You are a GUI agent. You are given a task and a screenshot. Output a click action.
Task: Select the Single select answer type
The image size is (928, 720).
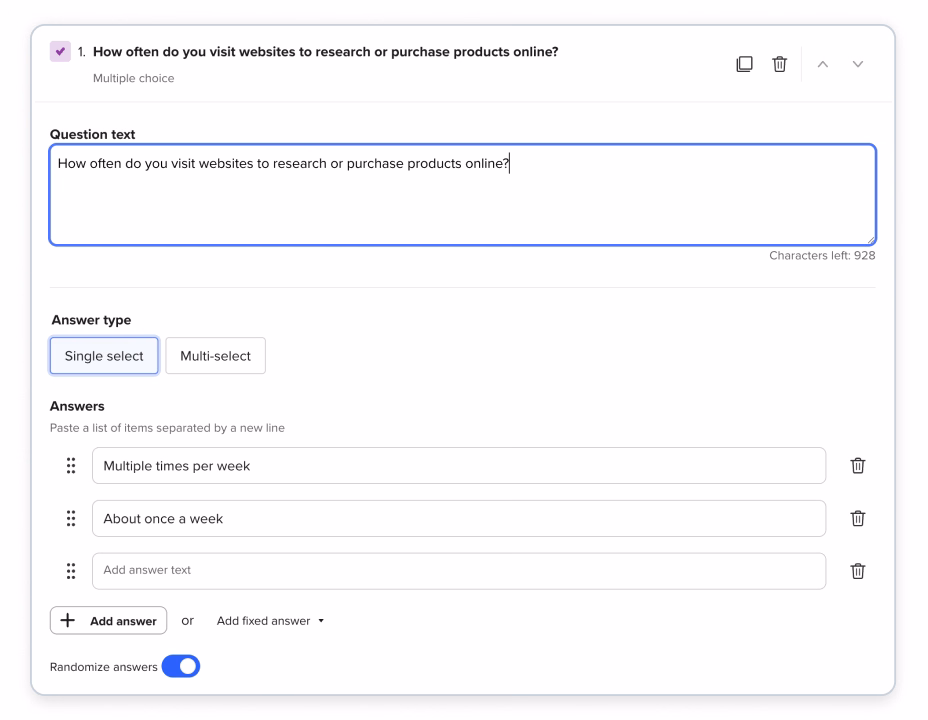coord(104,356)
